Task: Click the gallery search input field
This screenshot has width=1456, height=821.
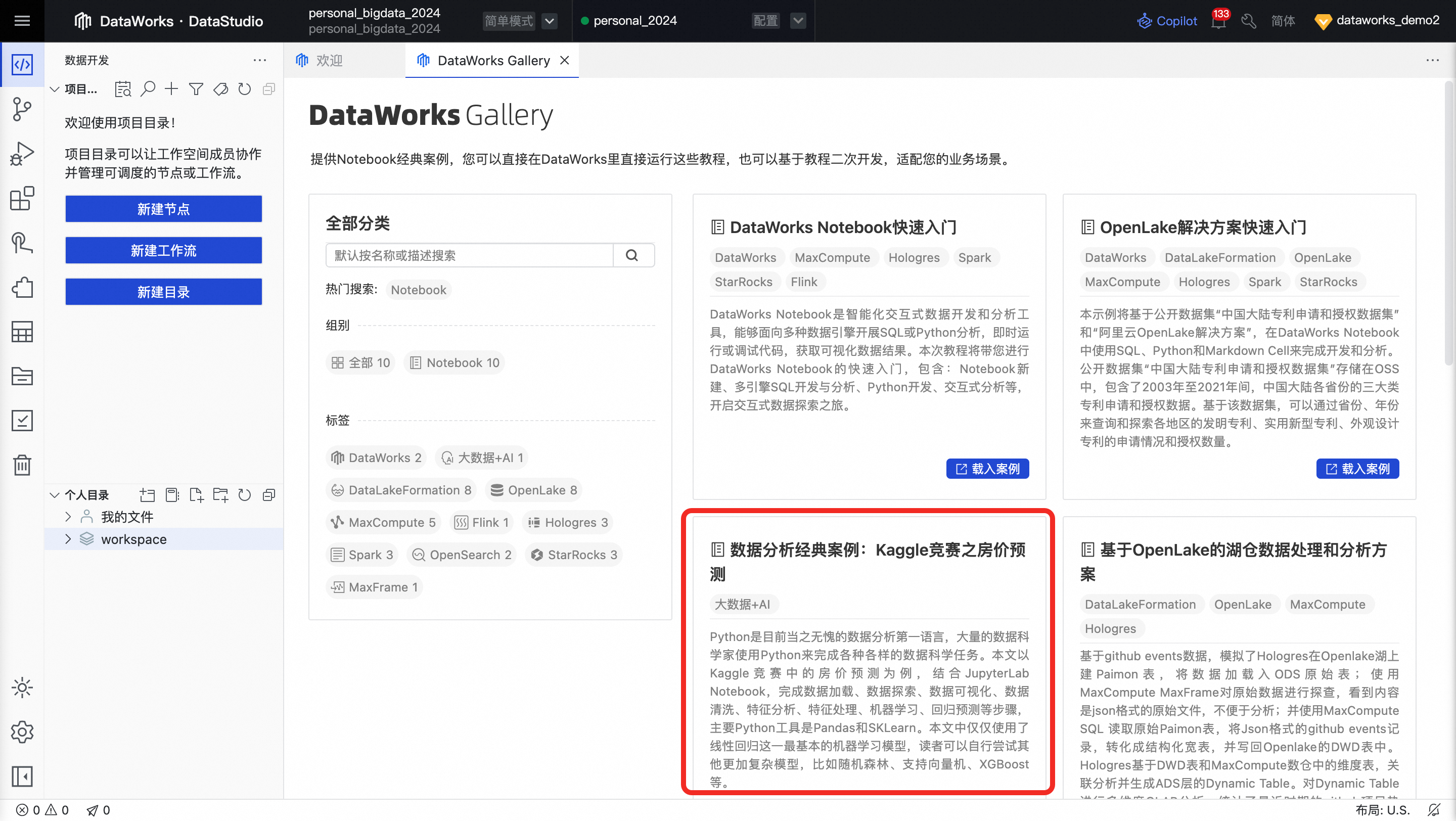Action: click(x=469, y=255)
